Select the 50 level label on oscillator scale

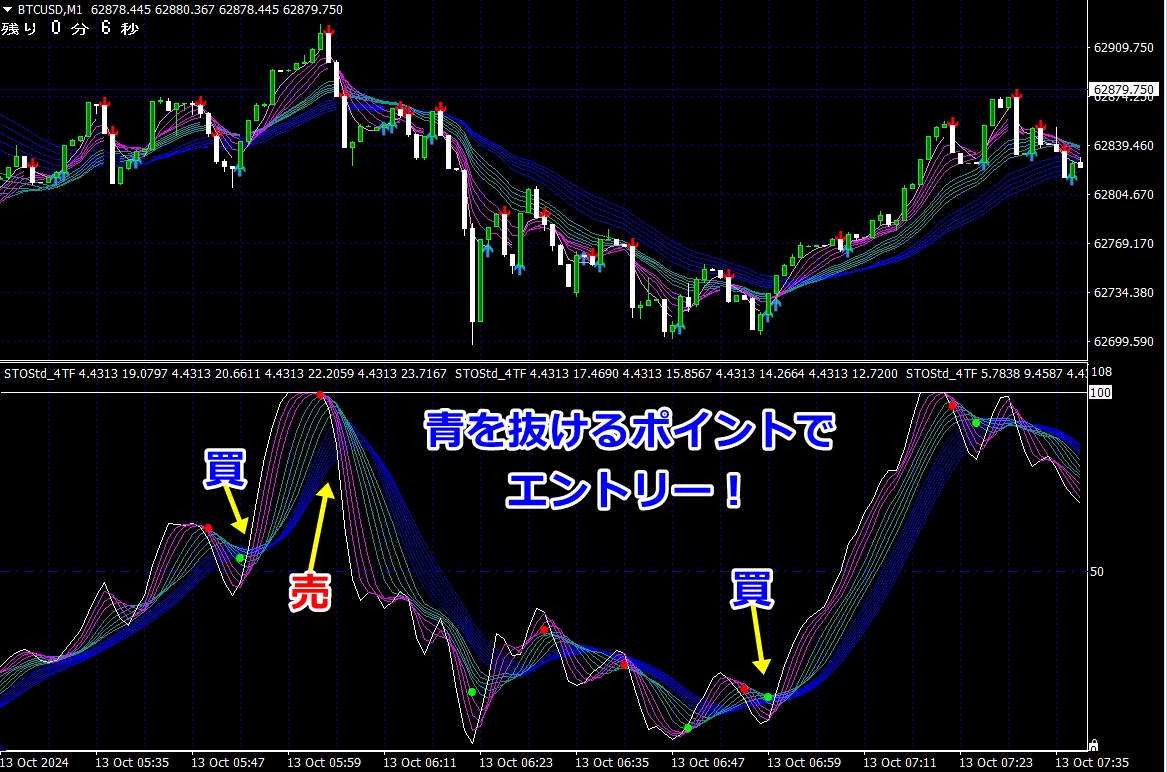[x=1097, y=572]
